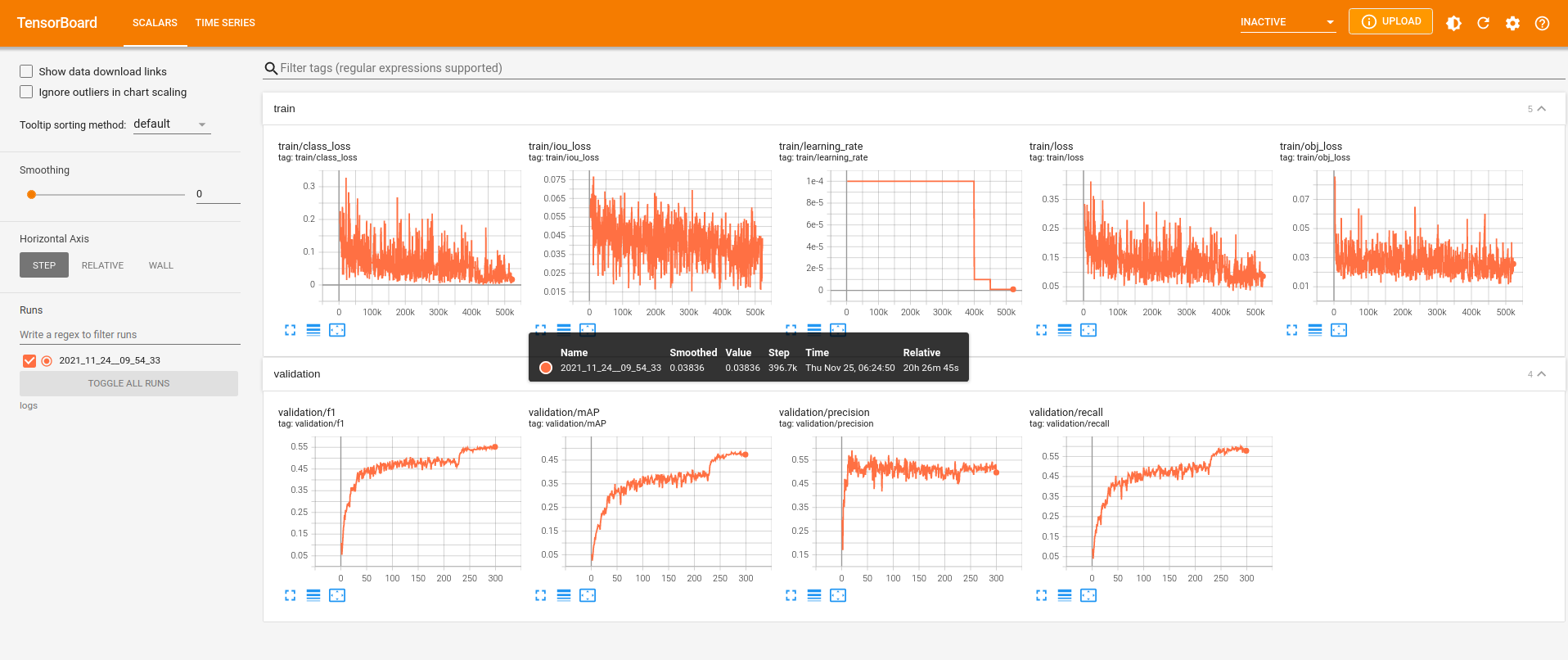Open tooltip sorting method dropdown
Screen dimensions: 1568x660
(x=172, y=124)
